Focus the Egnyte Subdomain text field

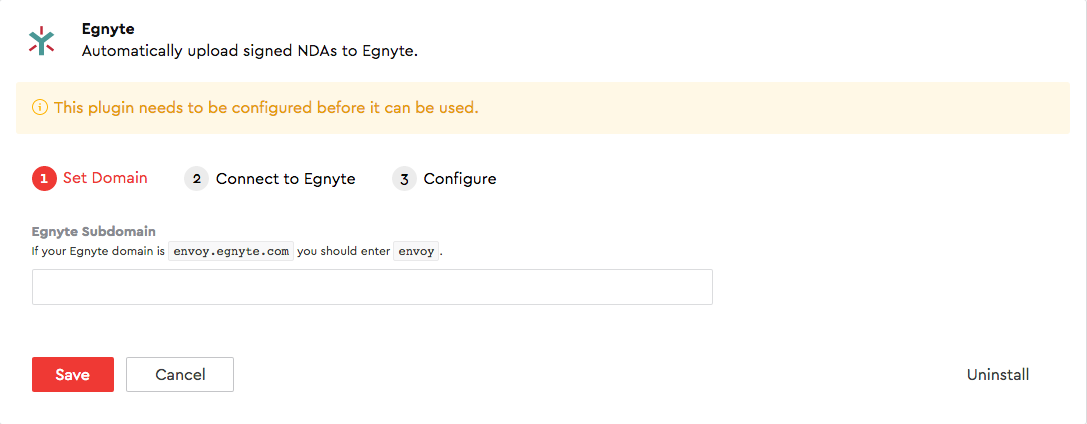[372, 286]
